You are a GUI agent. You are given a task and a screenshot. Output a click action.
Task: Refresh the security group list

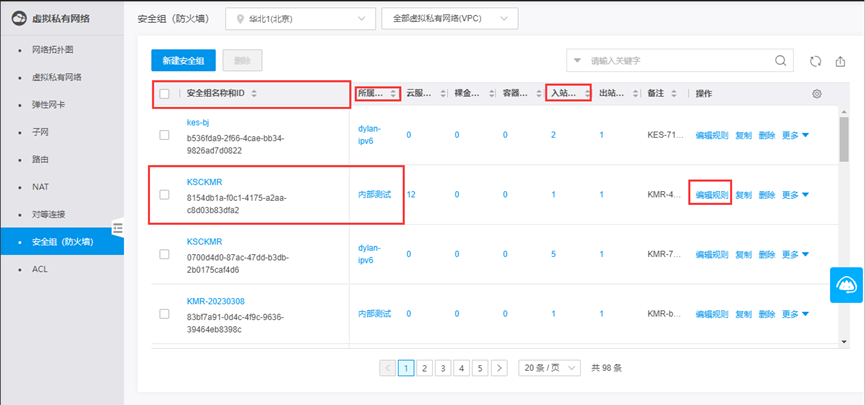815,61
